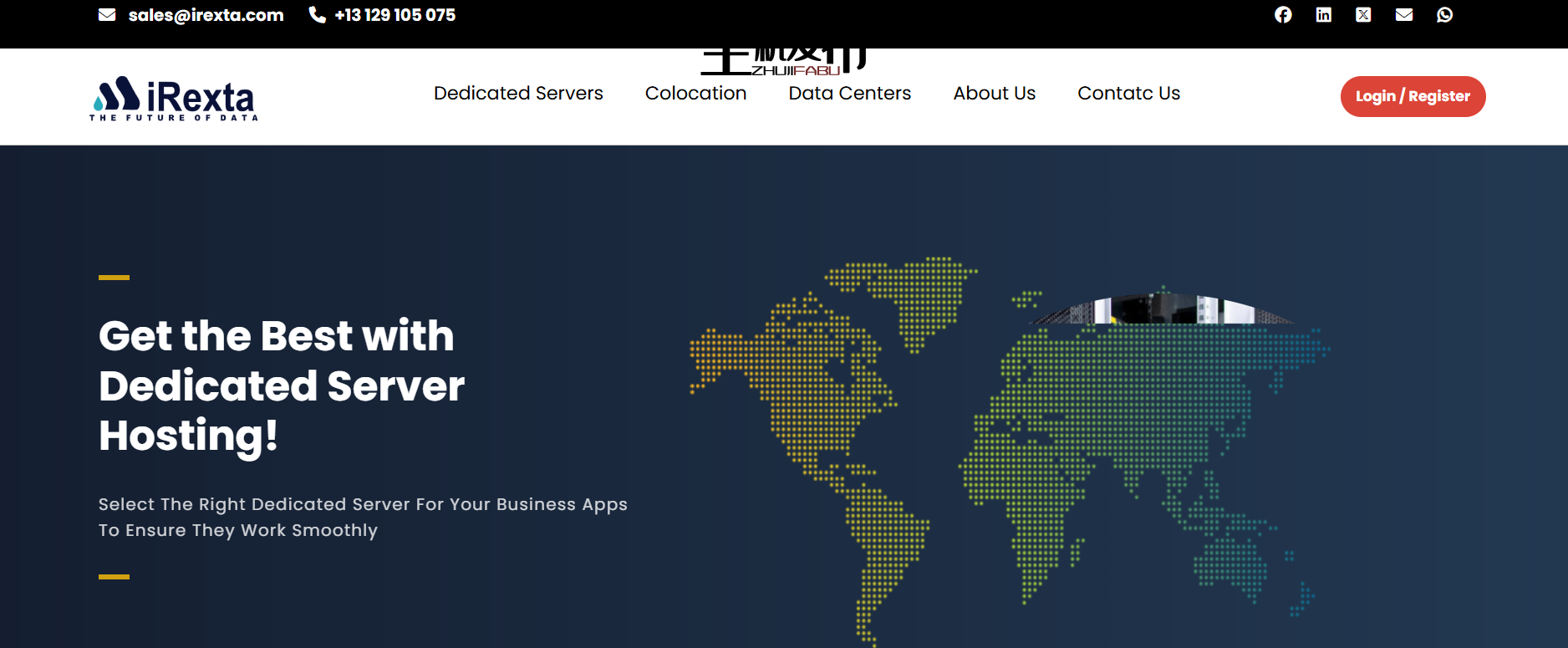Open the Dedicated Servers menu
This screenshot has height=648, width=1568.
(x=518, y=94)
